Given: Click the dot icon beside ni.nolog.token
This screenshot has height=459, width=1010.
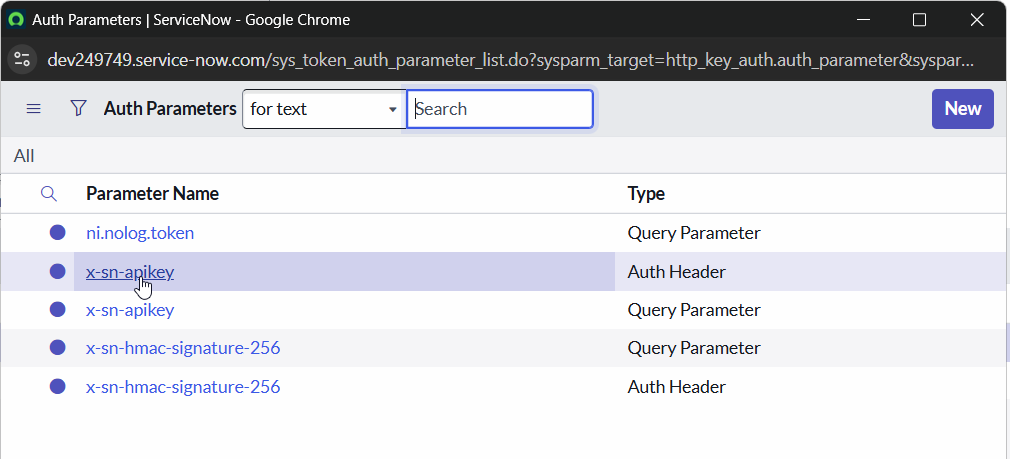Looking at the screenshot, I should point(57,233).
